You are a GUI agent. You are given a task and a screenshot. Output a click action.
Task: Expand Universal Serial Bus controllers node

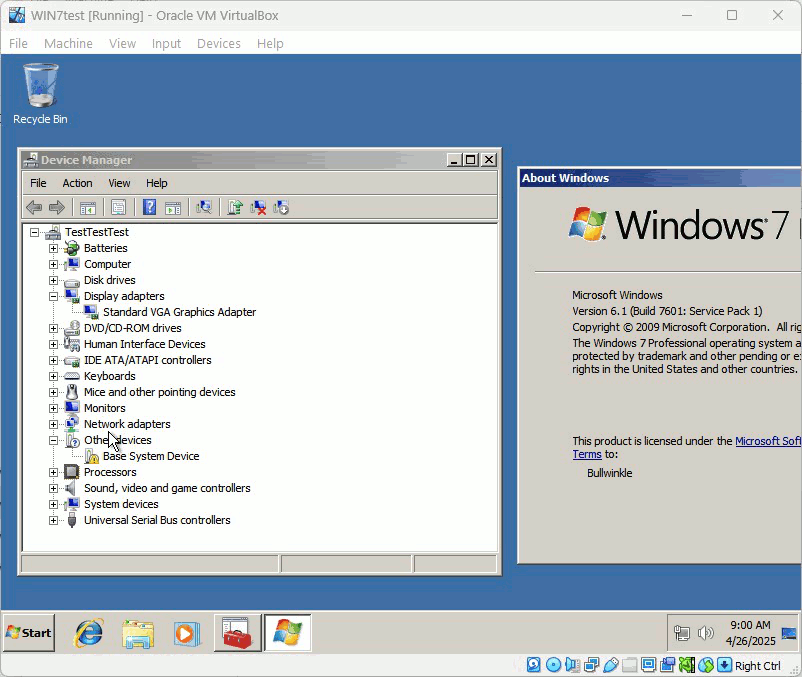pyautogui.click(x=53, y=521)
